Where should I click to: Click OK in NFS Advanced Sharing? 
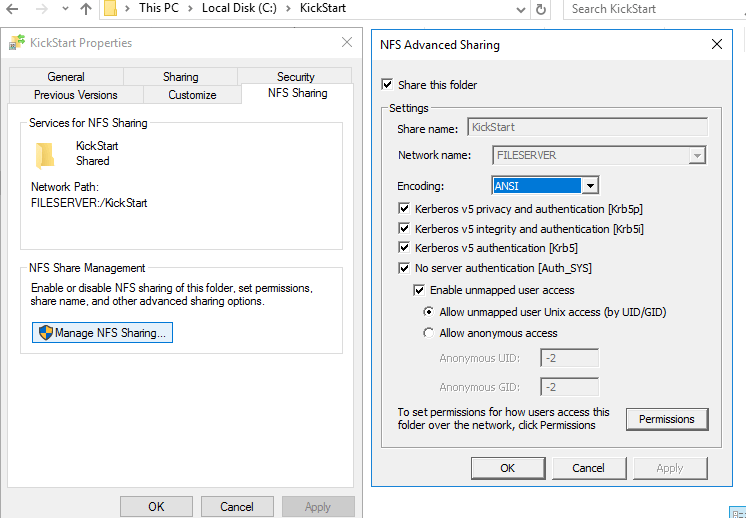pos(508,468)
